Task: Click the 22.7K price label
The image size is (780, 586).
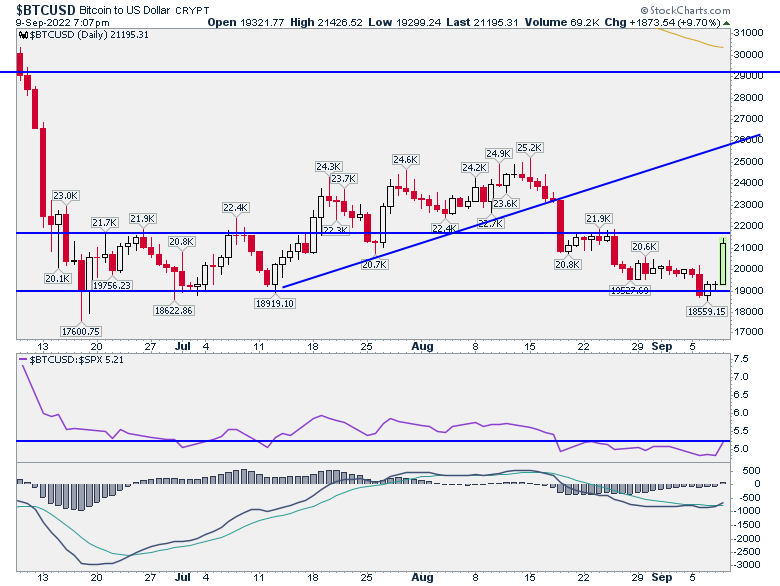Action: (491, 223)
